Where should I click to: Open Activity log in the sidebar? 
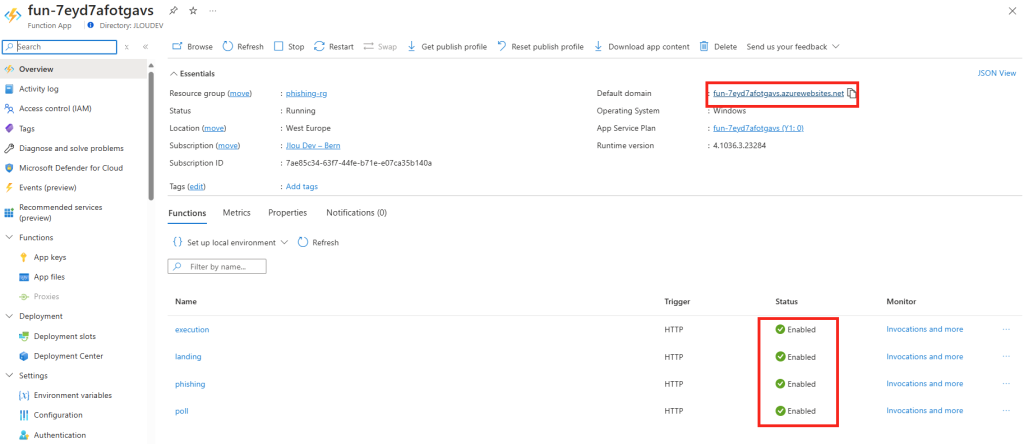pyautogui.click(x=74, y=89)
